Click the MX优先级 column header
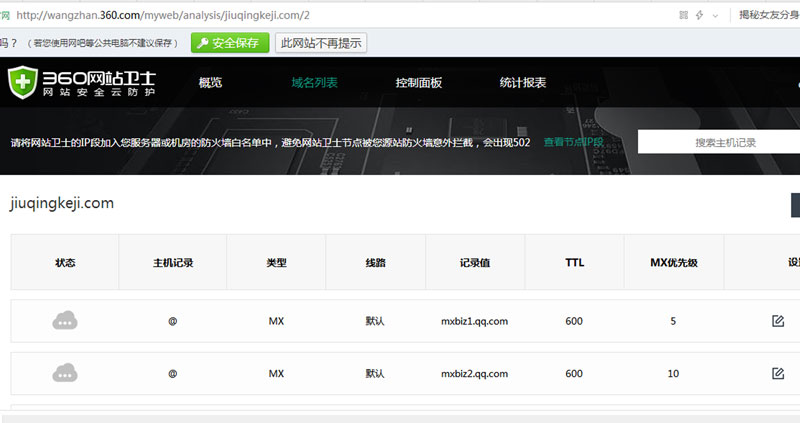The image size is (800, 423). tap(673, 263)
